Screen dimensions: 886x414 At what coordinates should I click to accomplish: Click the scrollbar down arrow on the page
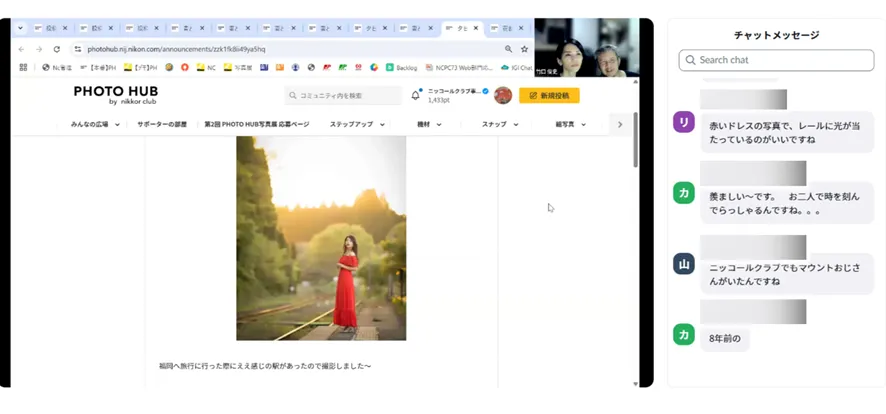click(635, 384)
